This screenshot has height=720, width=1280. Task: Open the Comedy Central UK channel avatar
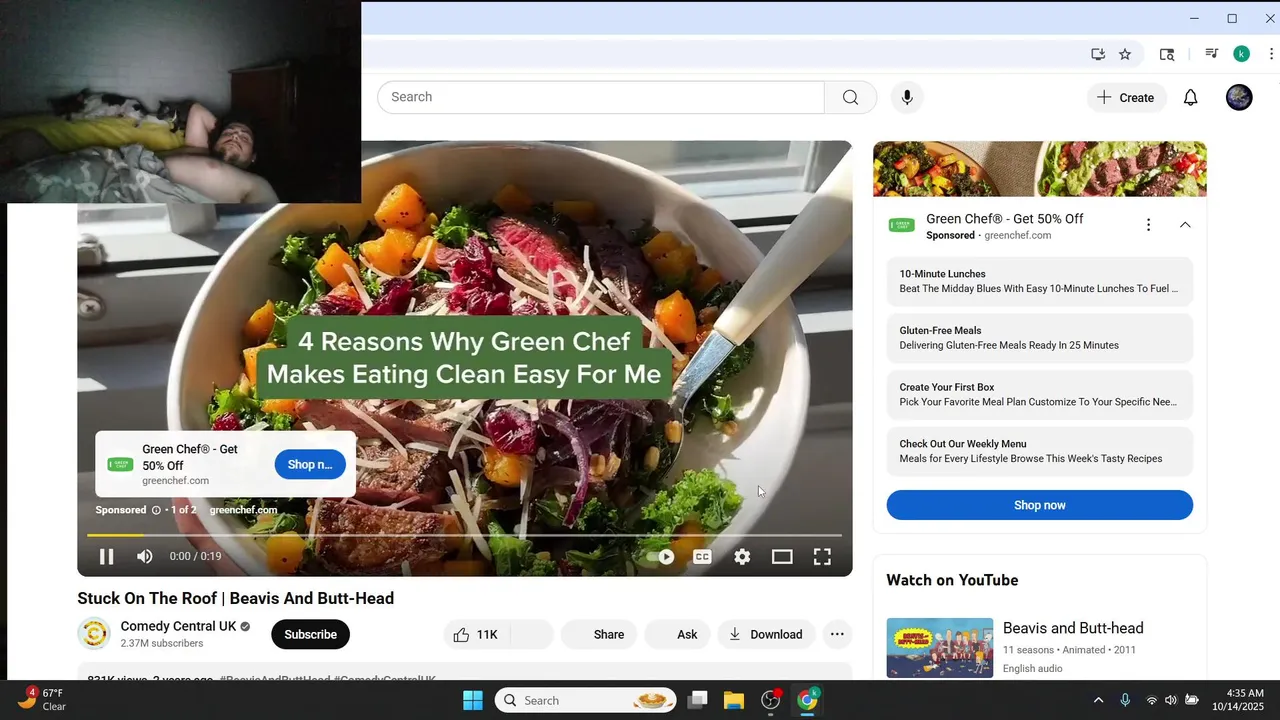click(94, 634)
